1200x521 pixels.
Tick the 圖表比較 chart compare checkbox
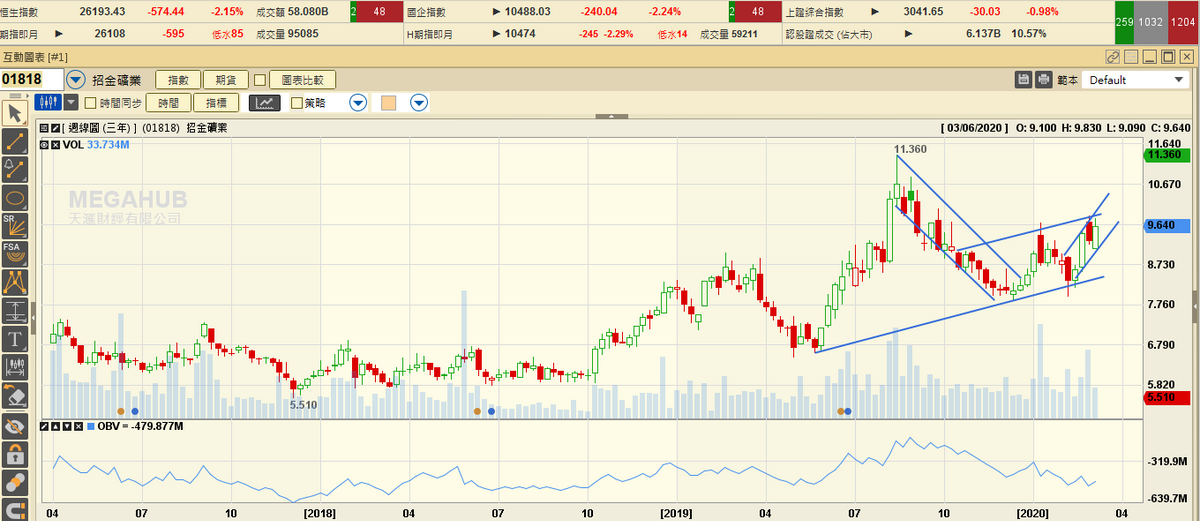260,80
